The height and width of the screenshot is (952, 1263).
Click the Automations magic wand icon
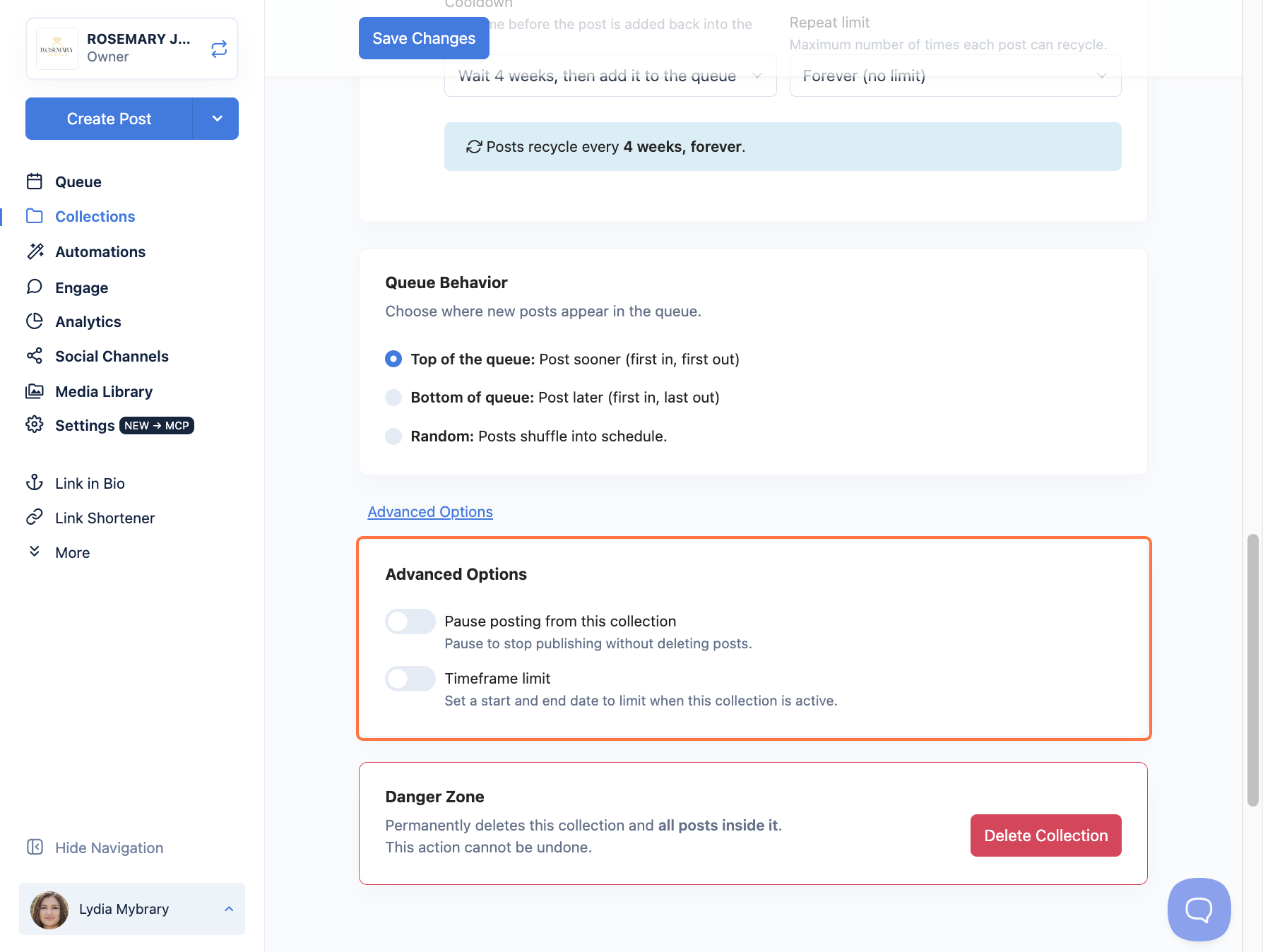tap(35, 251)
